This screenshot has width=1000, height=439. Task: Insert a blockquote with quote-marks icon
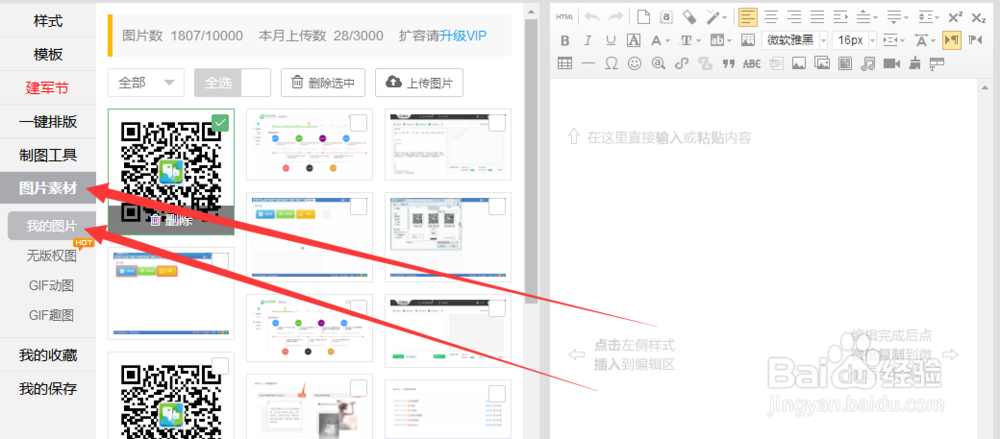coord(728,63)
